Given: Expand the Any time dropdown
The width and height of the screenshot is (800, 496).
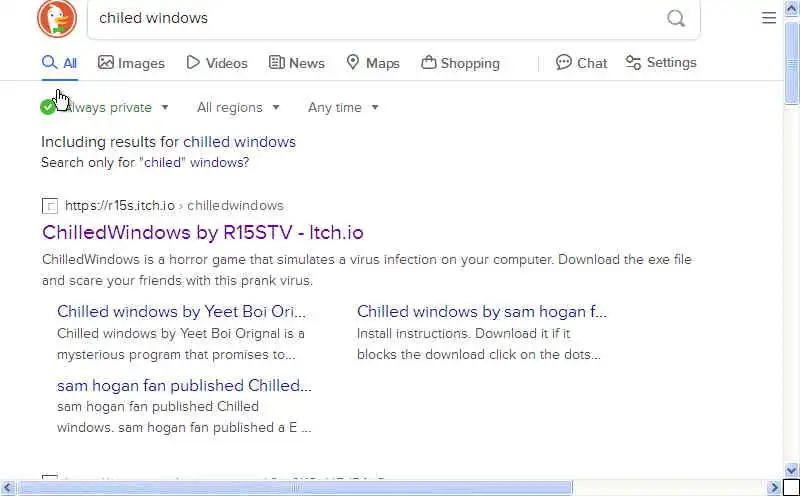Looking at the screenshot, I should [x=343, y=108].
